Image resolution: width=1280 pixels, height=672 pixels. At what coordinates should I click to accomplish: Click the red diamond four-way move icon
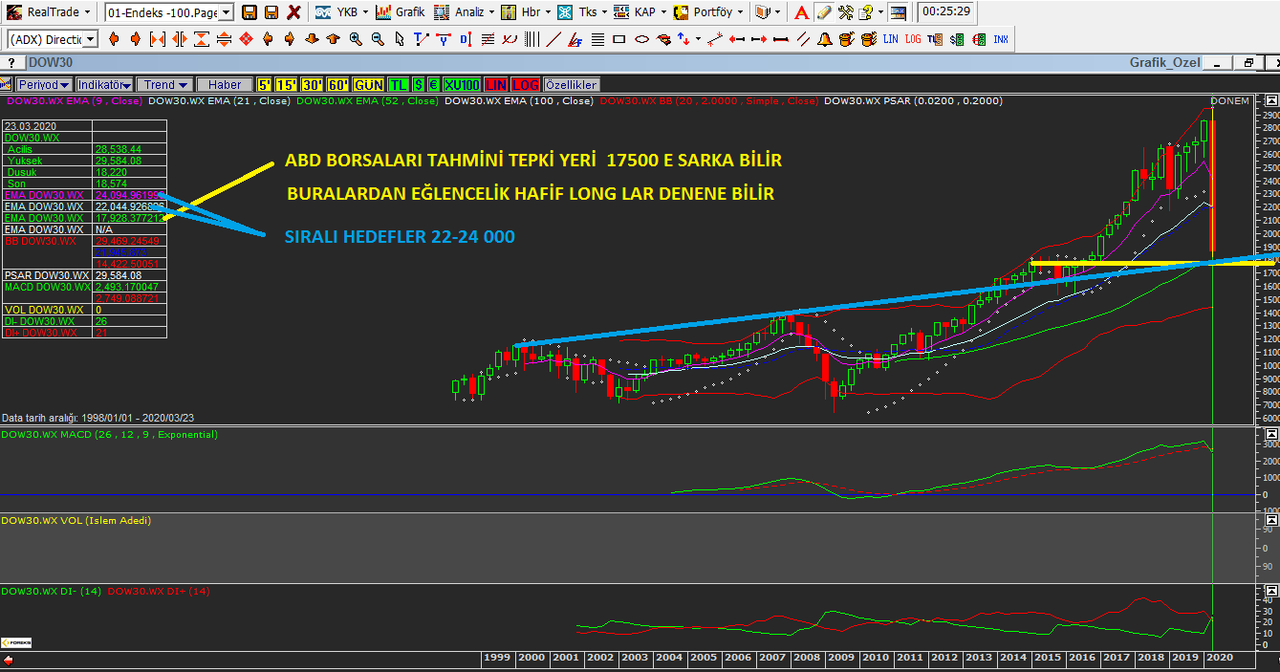pyautogui.click(x=245, y=39)
